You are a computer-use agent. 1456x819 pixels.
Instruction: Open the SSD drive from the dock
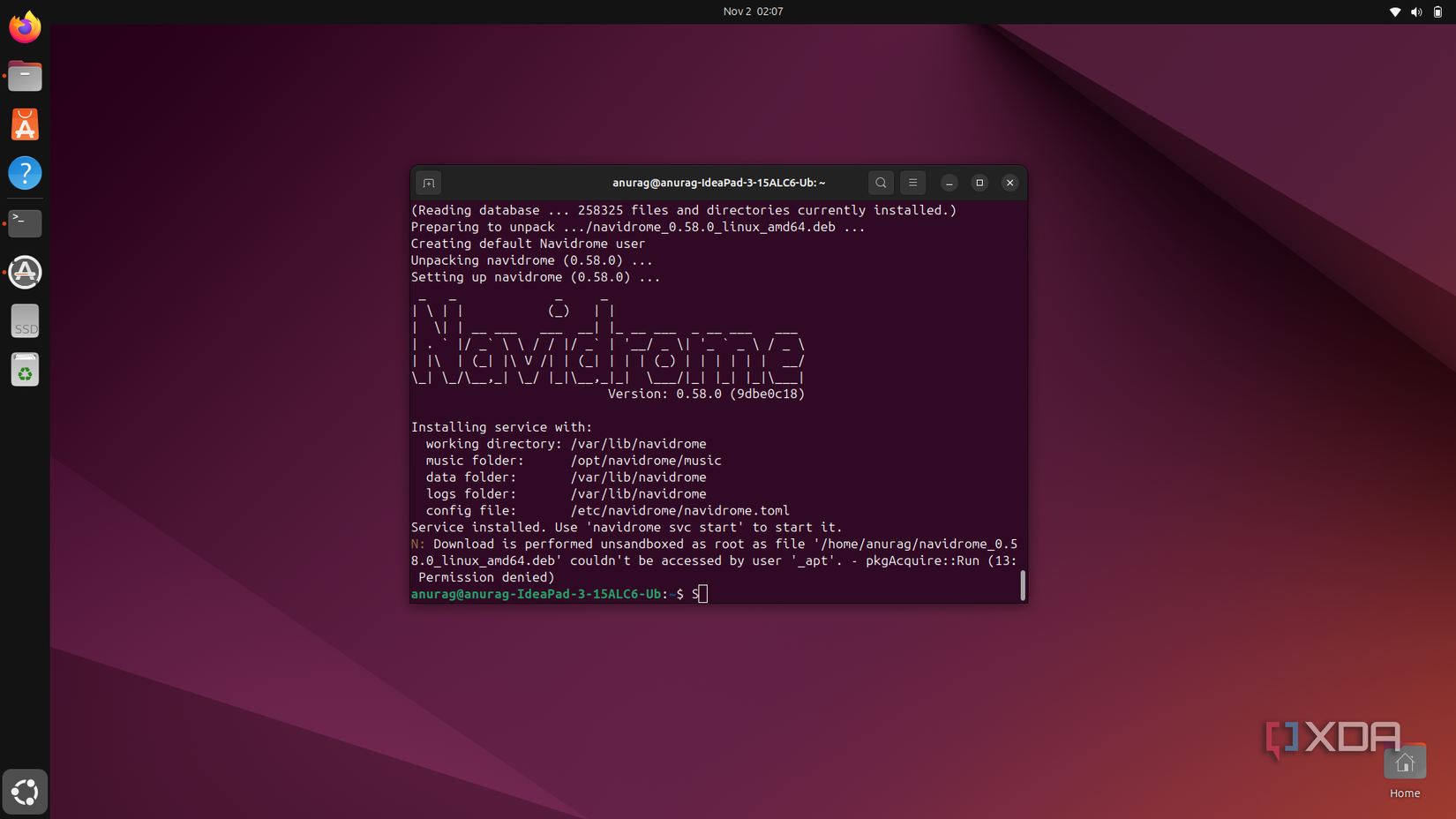[x=25, y=320]
